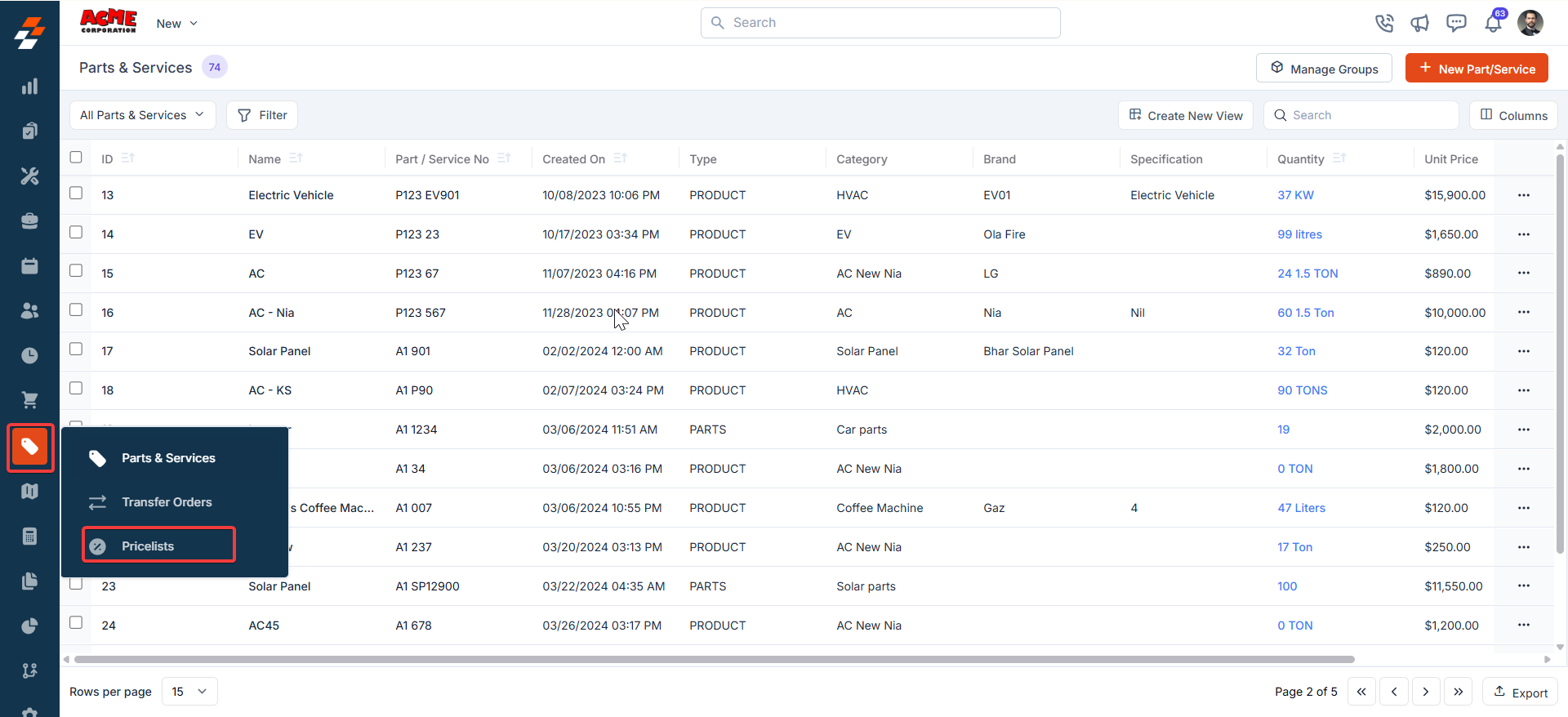Open the tools wrench sidebar icon

point(29,176)
